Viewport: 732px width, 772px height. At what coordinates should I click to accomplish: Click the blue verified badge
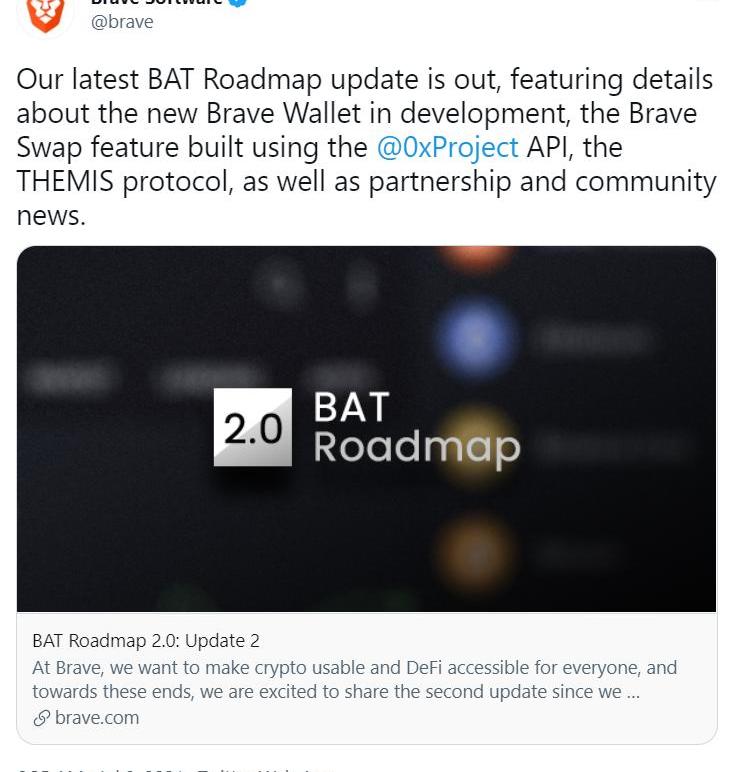coord(238,2)
